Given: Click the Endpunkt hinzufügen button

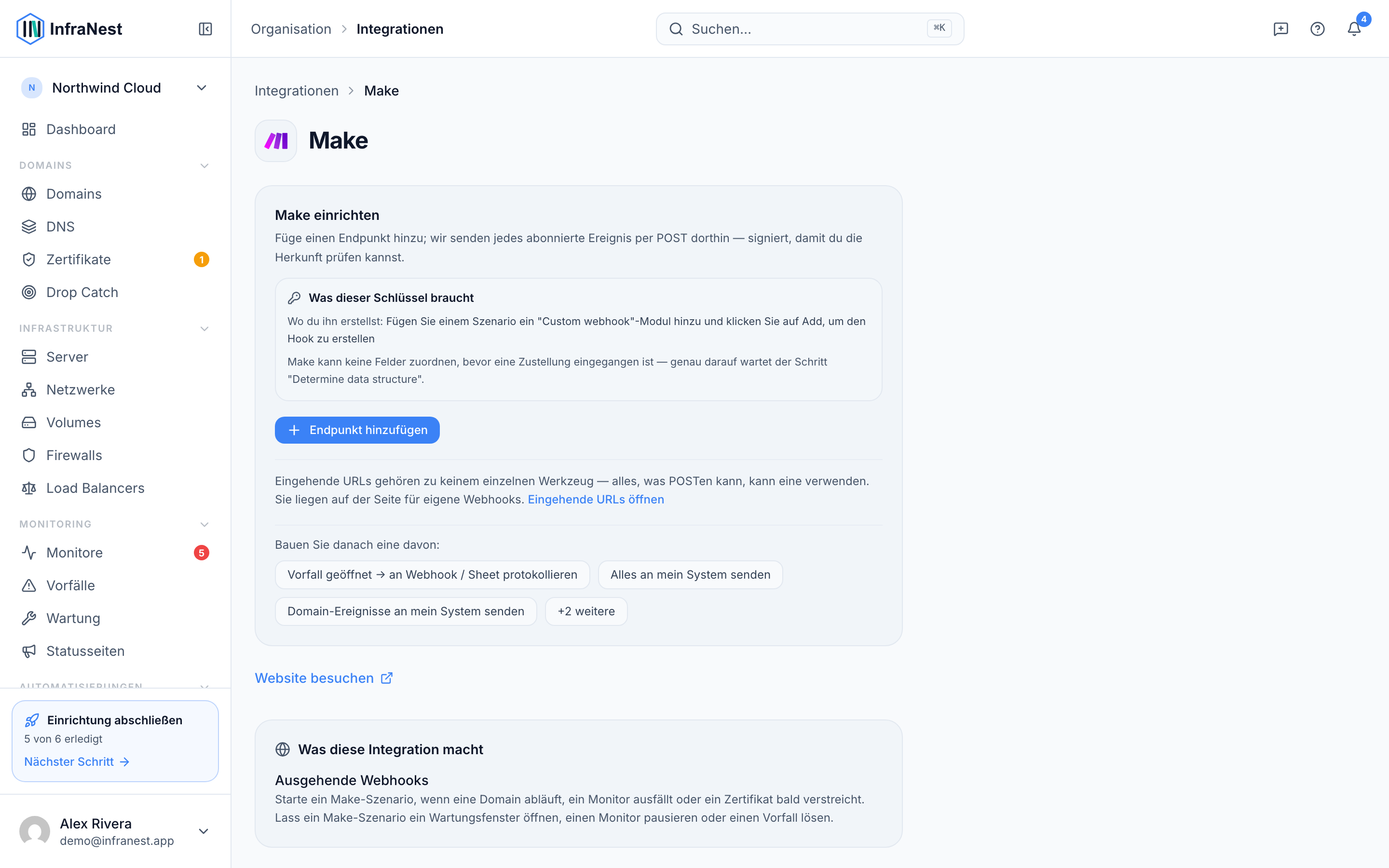Looking at the screenshot, I should coord(357,430).
